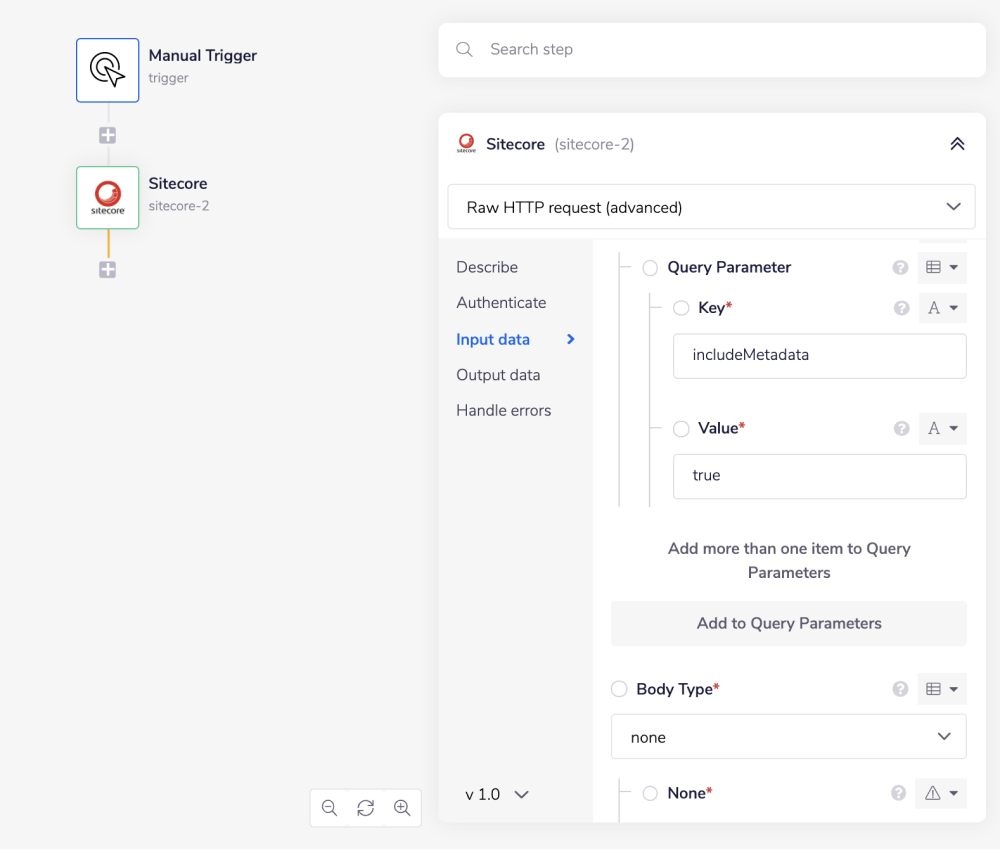Open help for the Key field
1000x850 pixels.
coord(901,308)
